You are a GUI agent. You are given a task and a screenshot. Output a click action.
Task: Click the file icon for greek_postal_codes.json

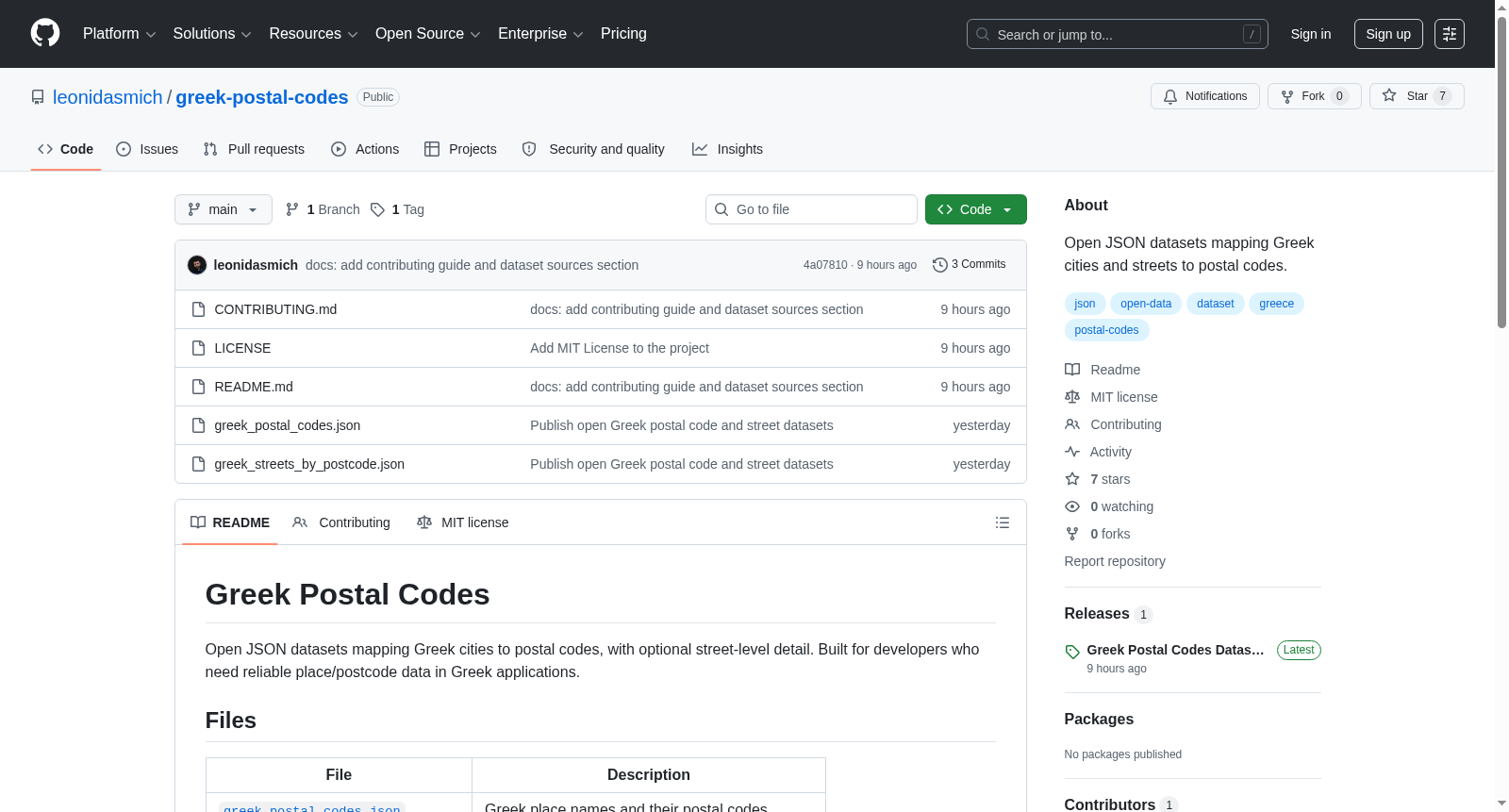coord(198,425)
